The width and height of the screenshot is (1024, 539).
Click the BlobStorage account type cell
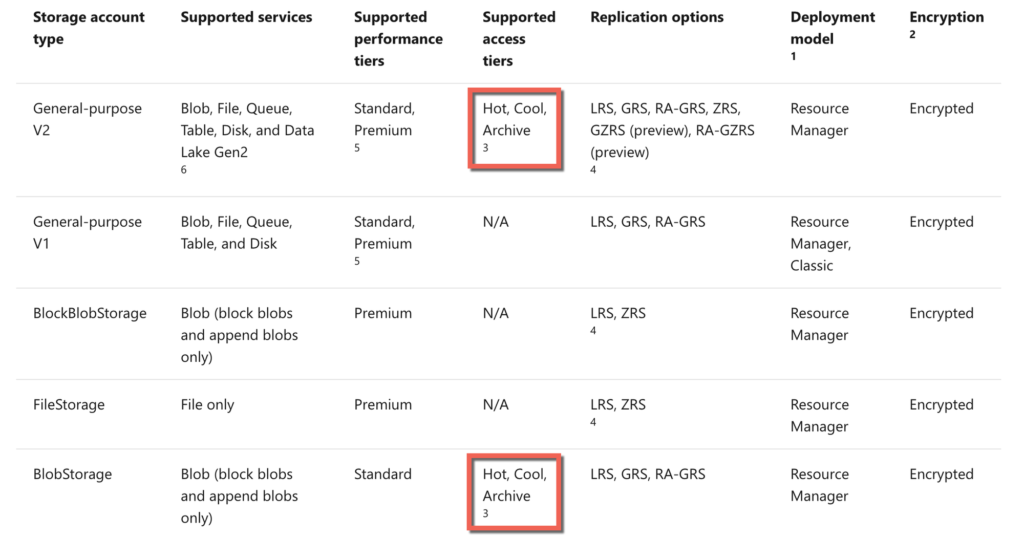click(x=72, y=474)
